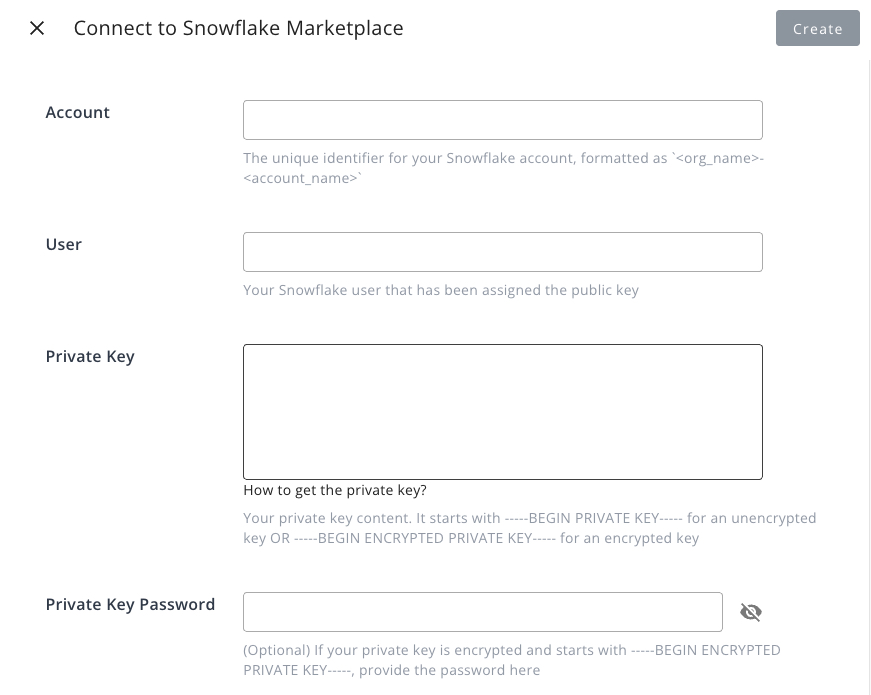Screen dimensions: 871x695
Task: Close the Connect to Snowflake Marketplace dialog
Action: click(37, 28)
